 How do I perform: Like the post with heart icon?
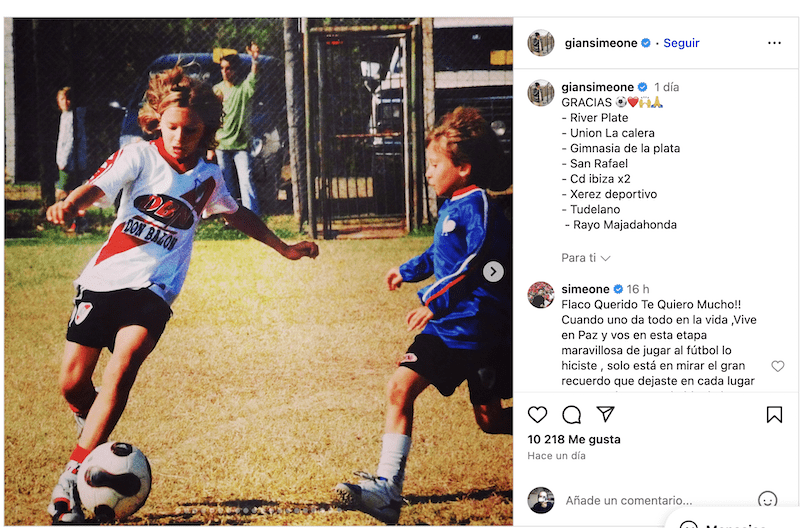coord(537,414)
